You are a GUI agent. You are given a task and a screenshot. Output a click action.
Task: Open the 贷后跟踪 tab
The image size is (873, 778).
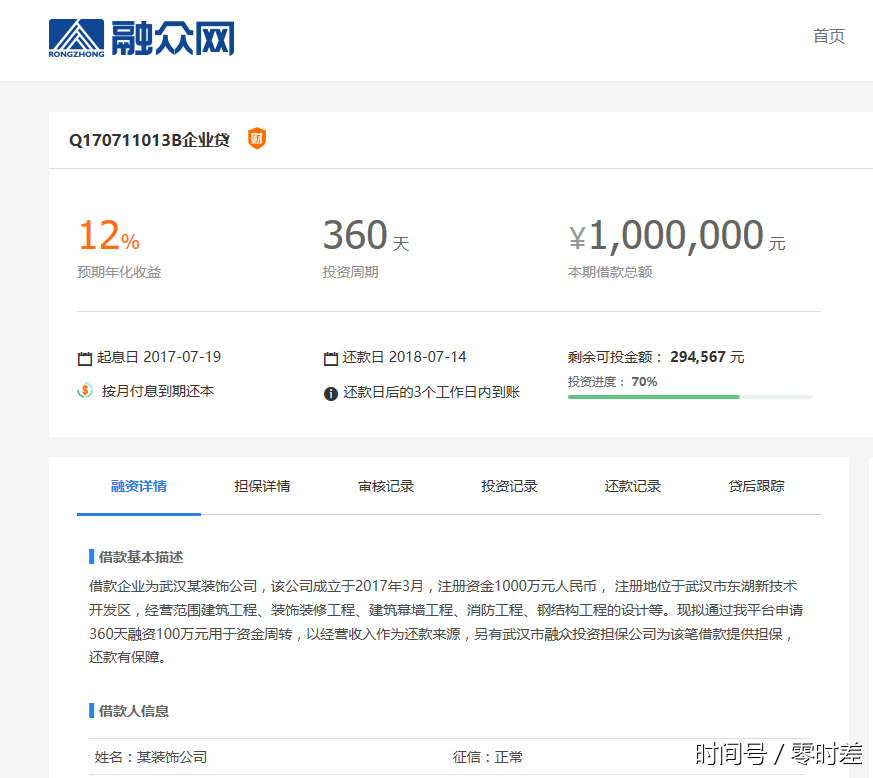[x=756, y=487]
